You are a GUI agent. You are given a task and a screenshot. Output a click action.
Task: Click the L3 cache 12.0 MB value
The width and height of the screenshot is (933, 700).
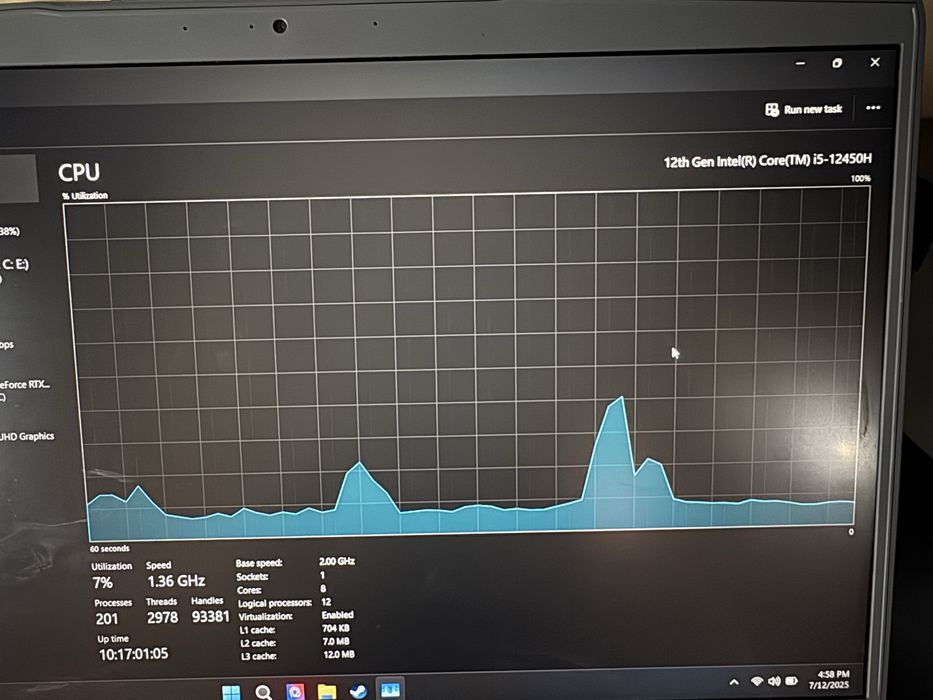339,654
